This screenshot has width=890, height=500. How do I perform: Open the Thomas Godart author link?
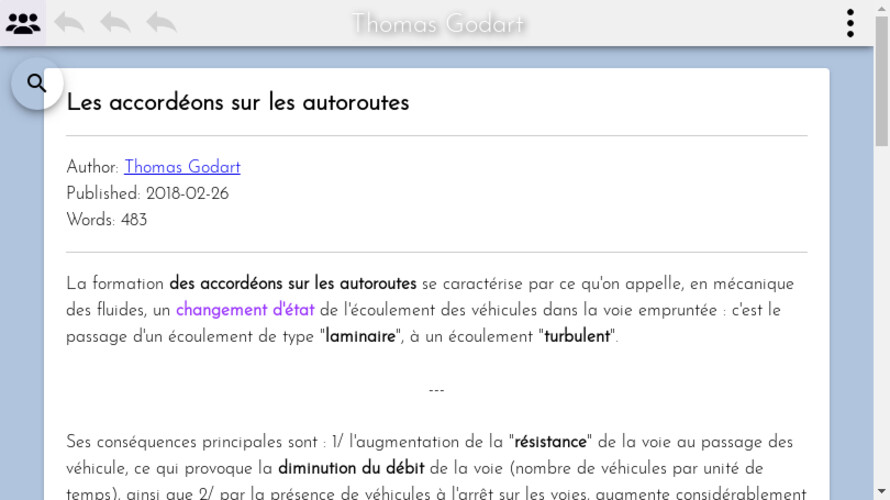182,167
